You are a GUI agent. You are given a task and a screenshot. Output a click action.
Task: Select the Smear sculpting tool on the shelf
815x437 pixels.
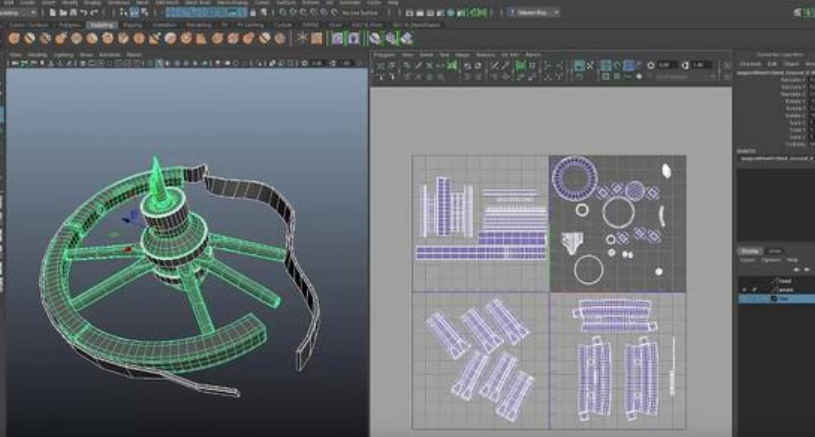tap(233, 38)
